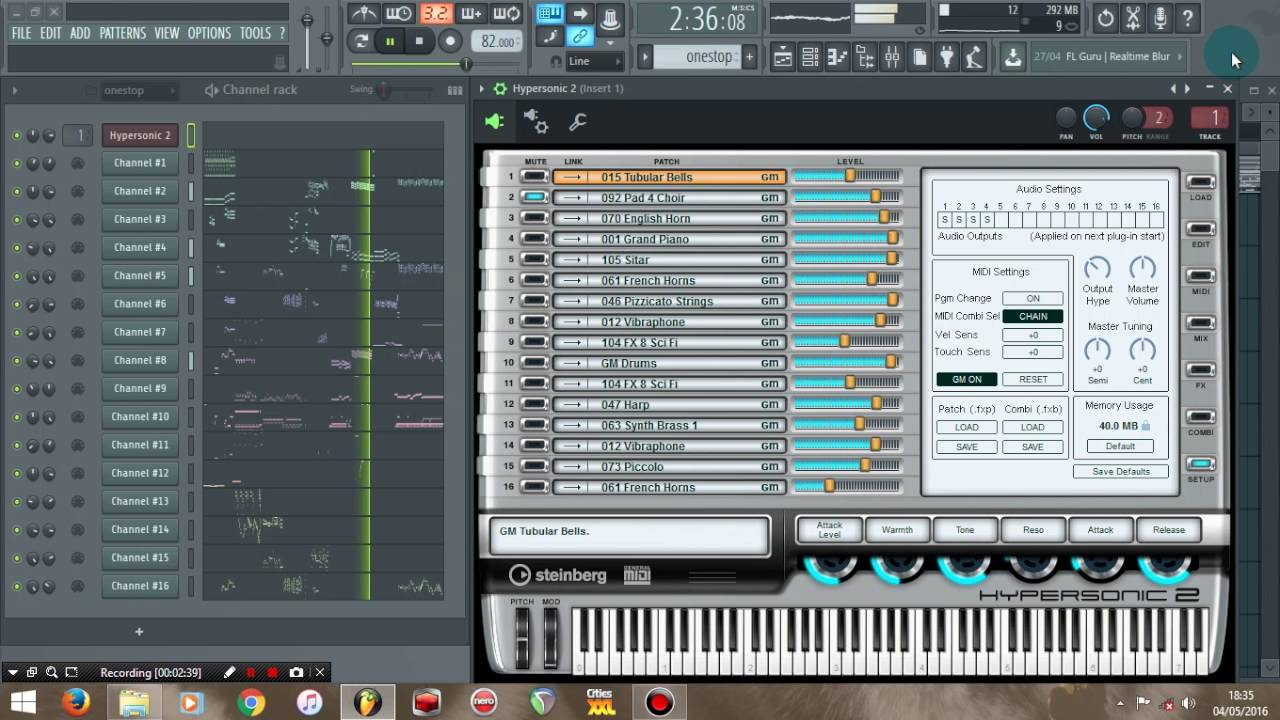Screen dimensions: 1280x720
Task: Open Hypersonic 2 plugin options gear icon
Action: (537, 122)
